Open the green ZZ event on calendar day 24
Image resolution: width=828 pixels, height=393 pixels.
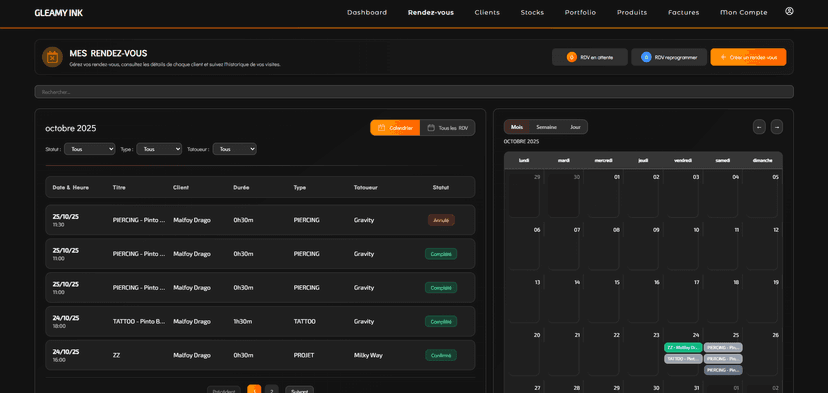pyautogui.click(x=683, y=348)
